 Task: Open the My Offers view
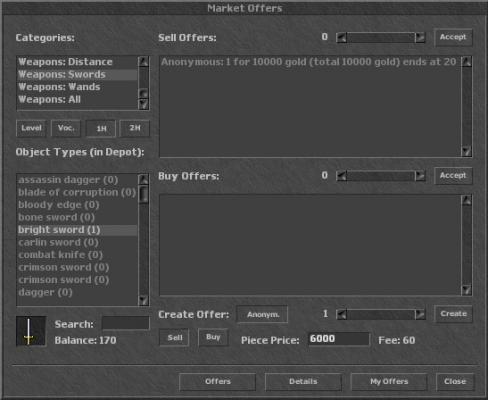(389, 381)
